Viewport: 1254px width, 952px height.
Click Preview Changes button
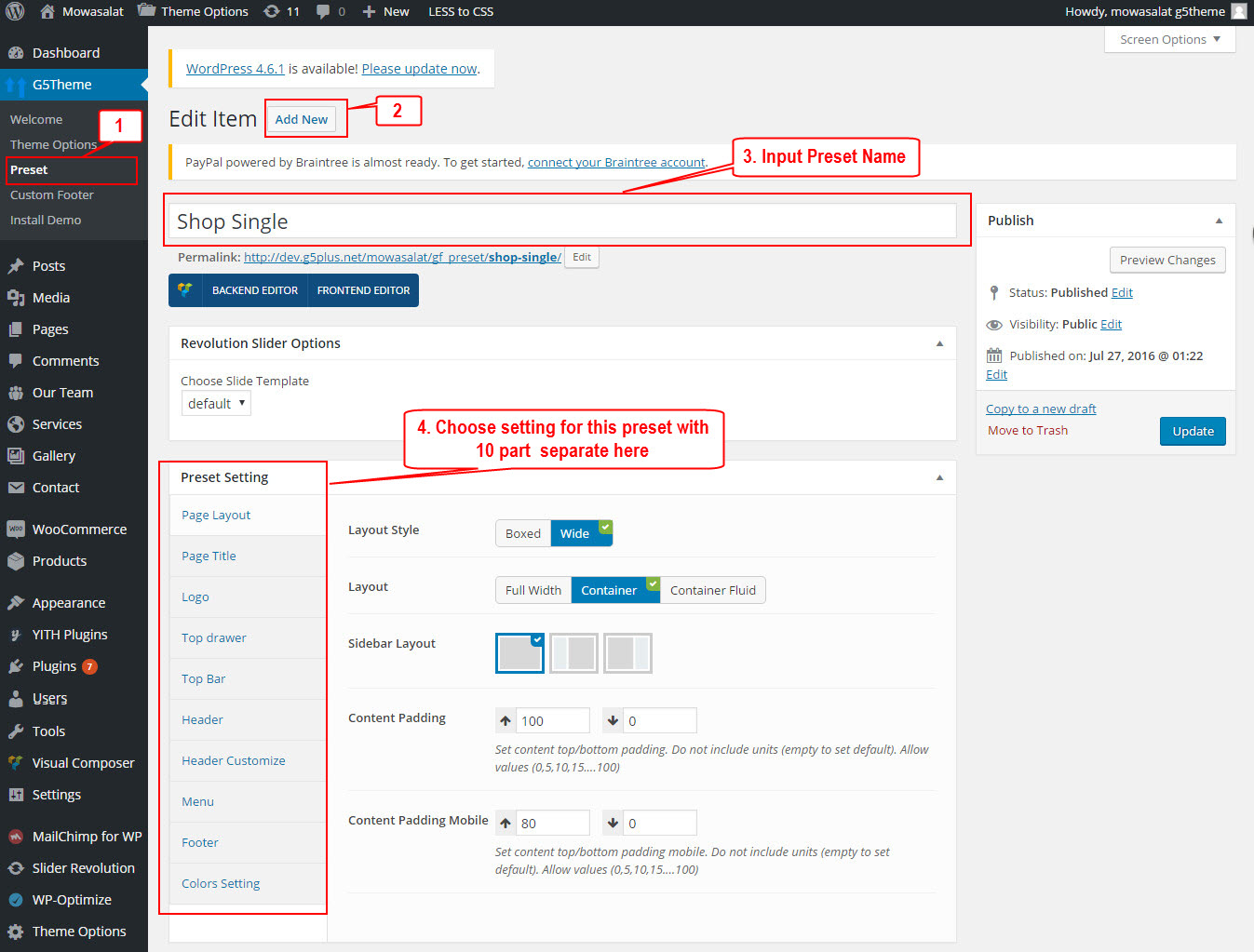pos(1167,261)
